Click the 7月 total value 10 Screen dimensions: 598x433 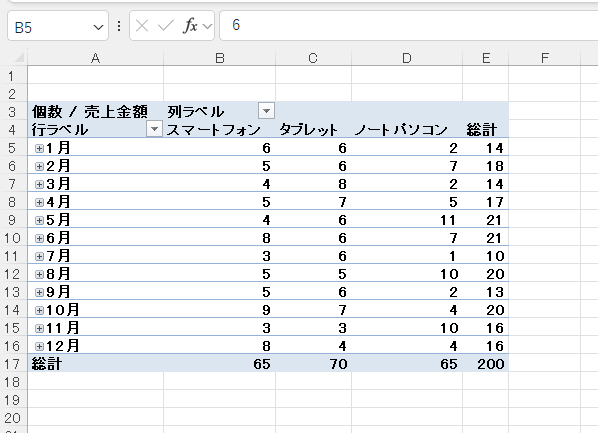click(485, 256)
